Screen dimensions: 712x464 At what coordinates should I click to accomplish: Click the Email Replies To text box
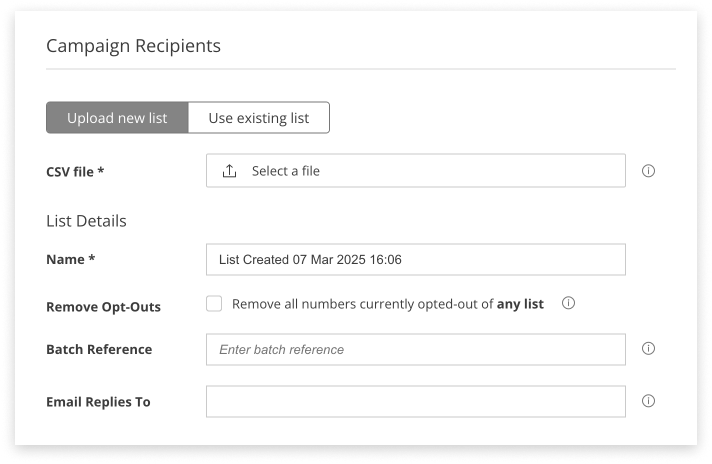[x=415, y=402]
